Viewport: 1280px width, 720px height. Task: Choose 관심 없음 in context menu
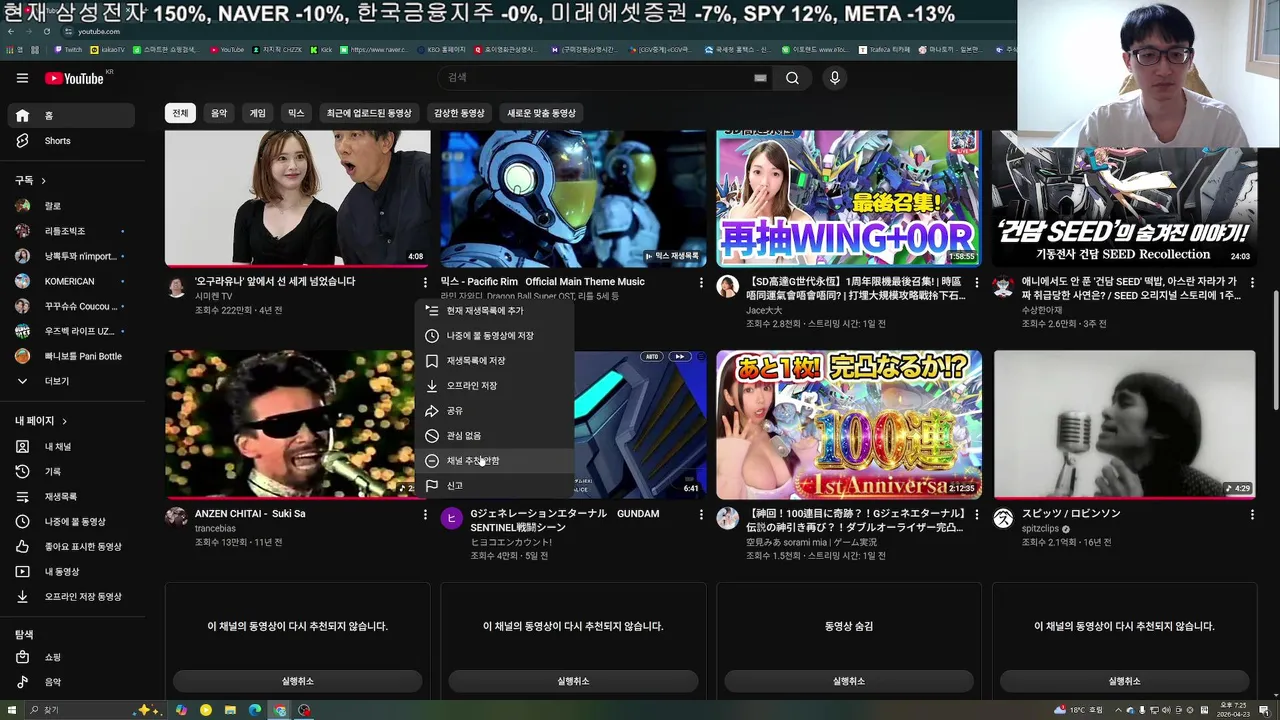(495, 436)
